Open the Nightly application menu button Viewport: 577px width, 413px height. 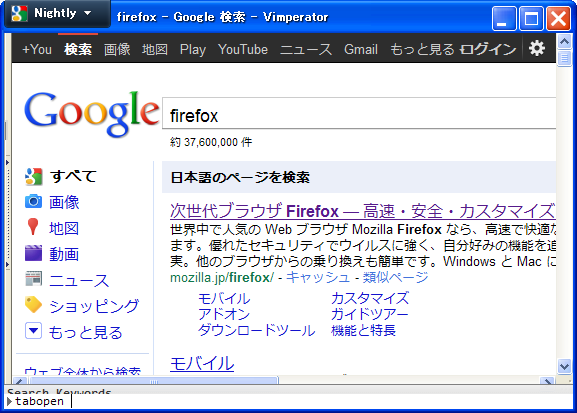pos(57,14)
